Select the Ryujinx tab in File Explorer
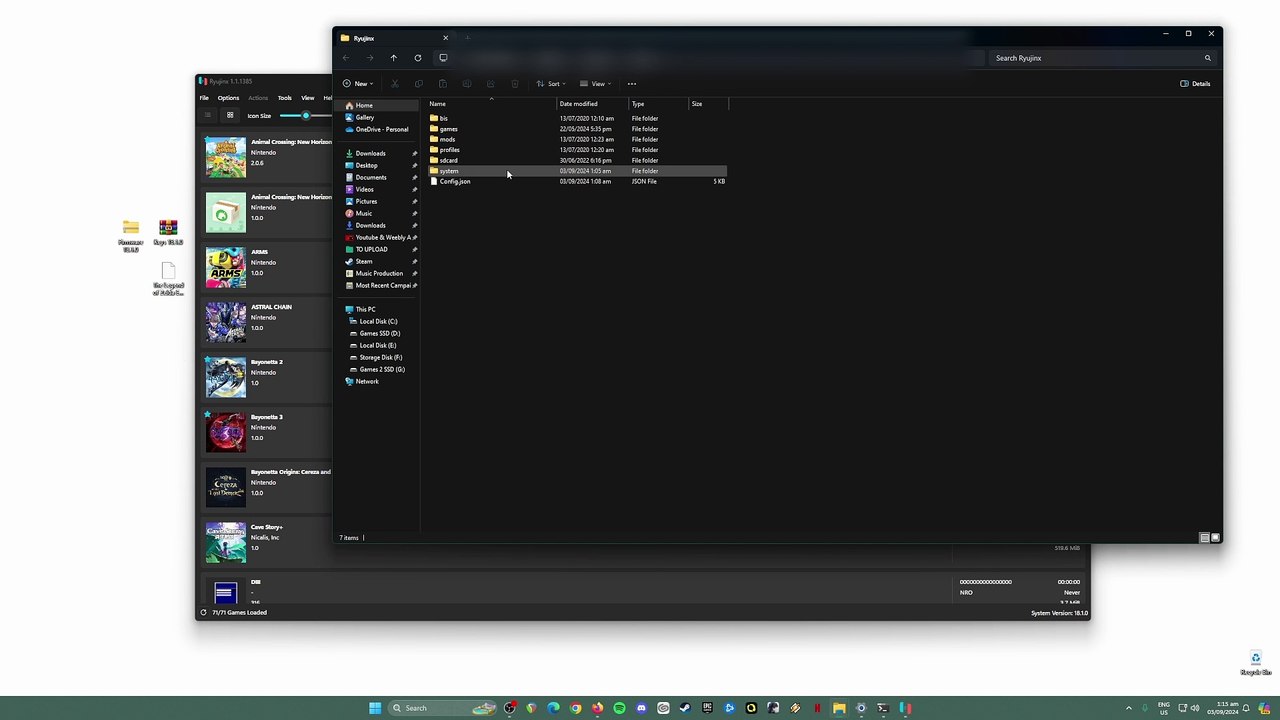1280x720 pixels. pos(394,38)
